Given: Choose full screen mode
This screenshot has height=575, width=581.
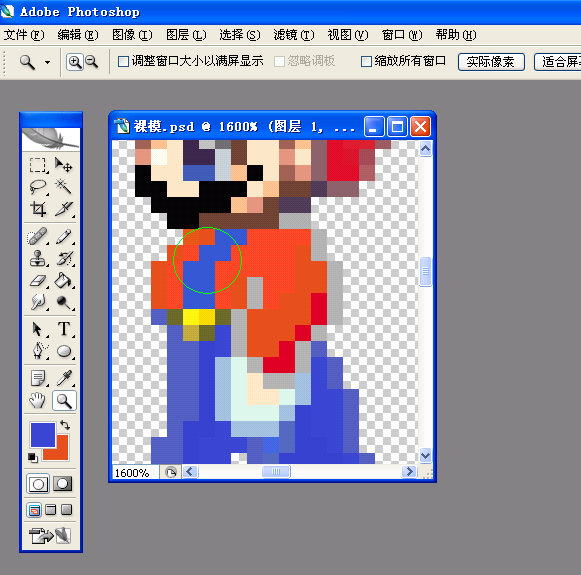Looking at the screenshot, I should [x=67, y=510].
